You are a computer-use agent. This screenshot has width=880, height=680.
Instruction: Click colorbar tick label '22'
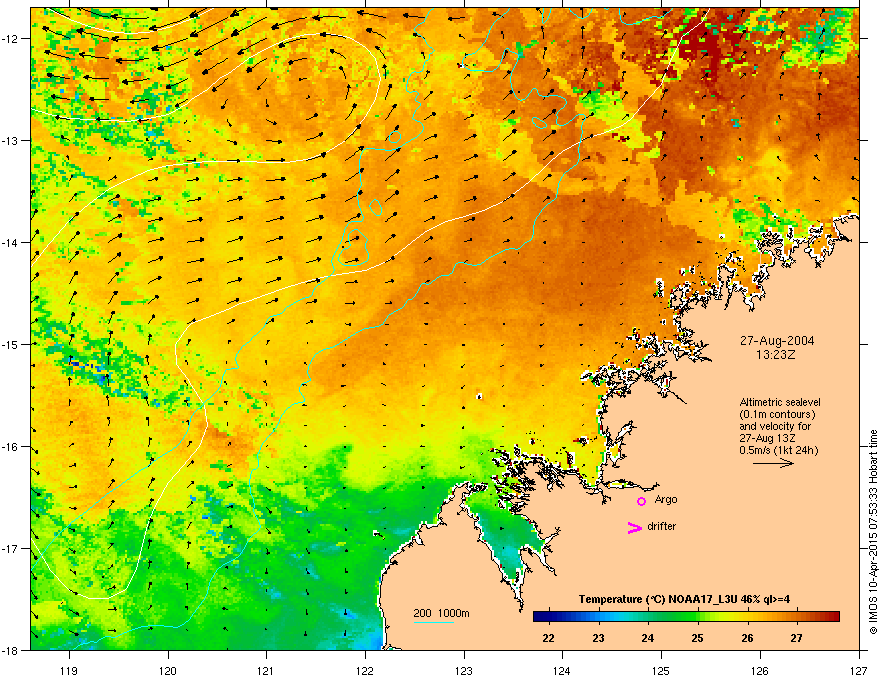pos(549,638)
